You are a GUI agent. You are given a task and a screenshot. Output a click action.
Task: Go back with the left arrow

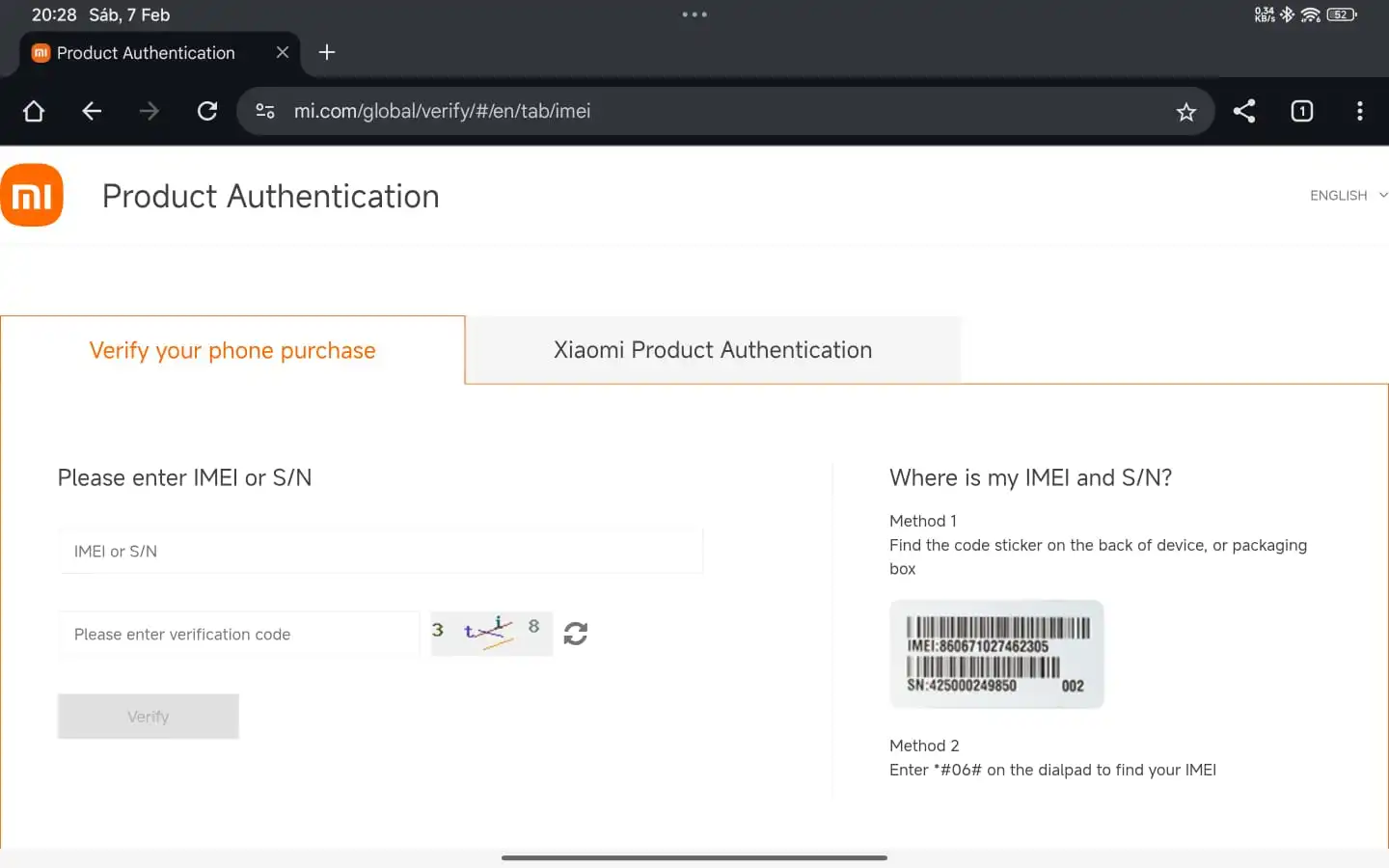pyautogui.click(x=92, y=111)
